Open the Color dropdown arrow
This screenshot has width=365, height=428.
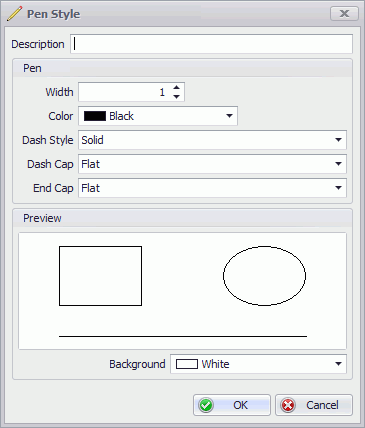pos(229,116)
